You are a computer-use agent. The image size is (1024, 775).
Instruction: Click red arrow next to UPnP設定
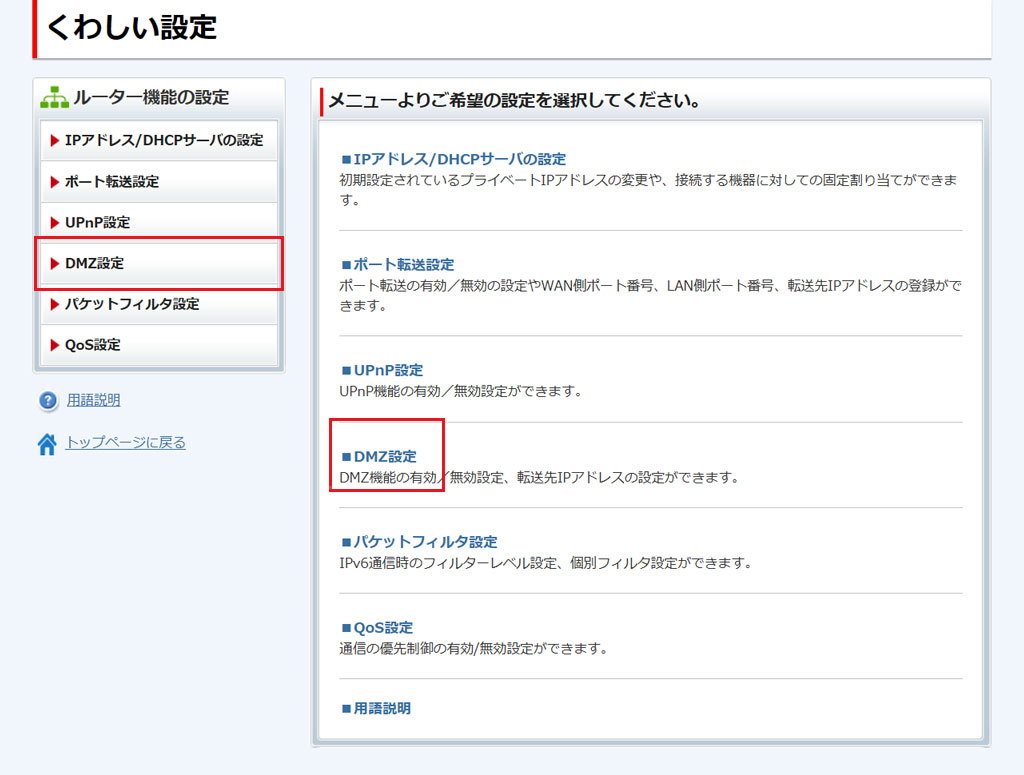click(55, 223)
